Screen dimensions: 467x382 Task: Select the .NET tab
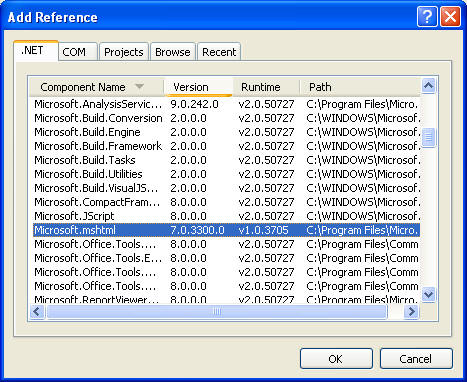[x=36, y=51]
